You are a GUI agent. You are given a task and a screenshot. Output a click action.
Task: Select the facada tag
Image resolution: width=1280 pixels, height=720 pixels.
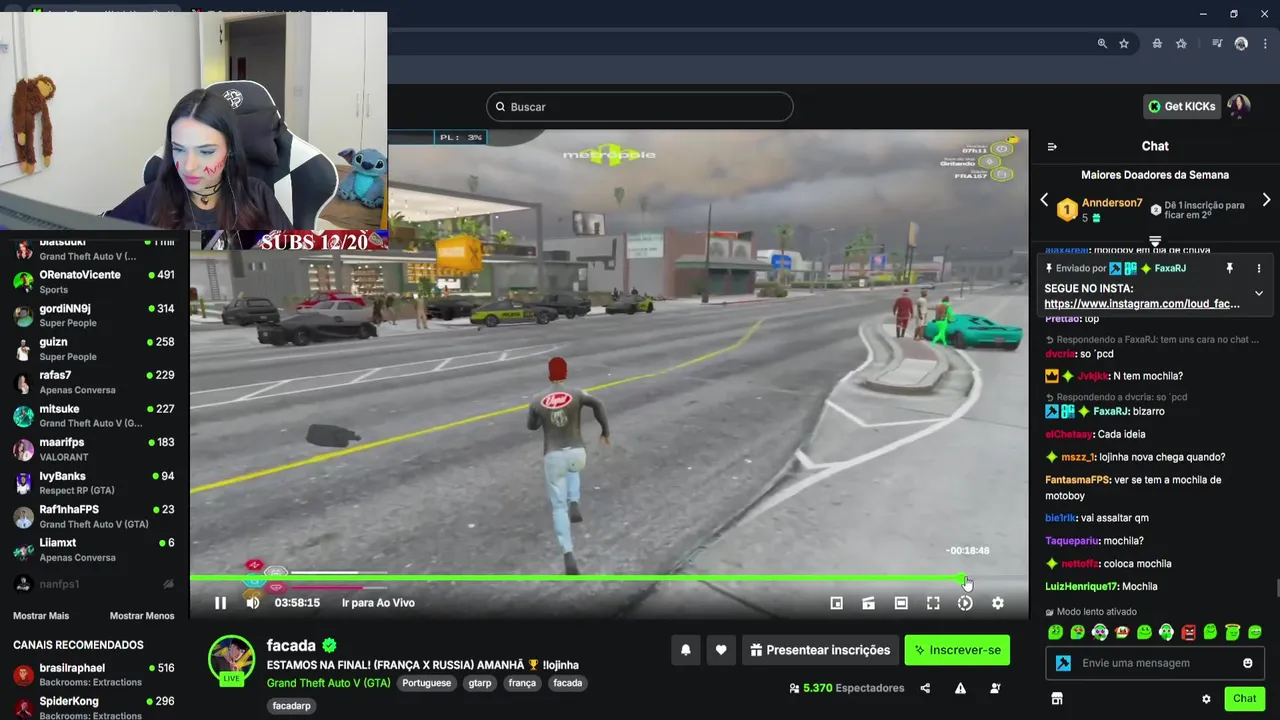(567, 683)
